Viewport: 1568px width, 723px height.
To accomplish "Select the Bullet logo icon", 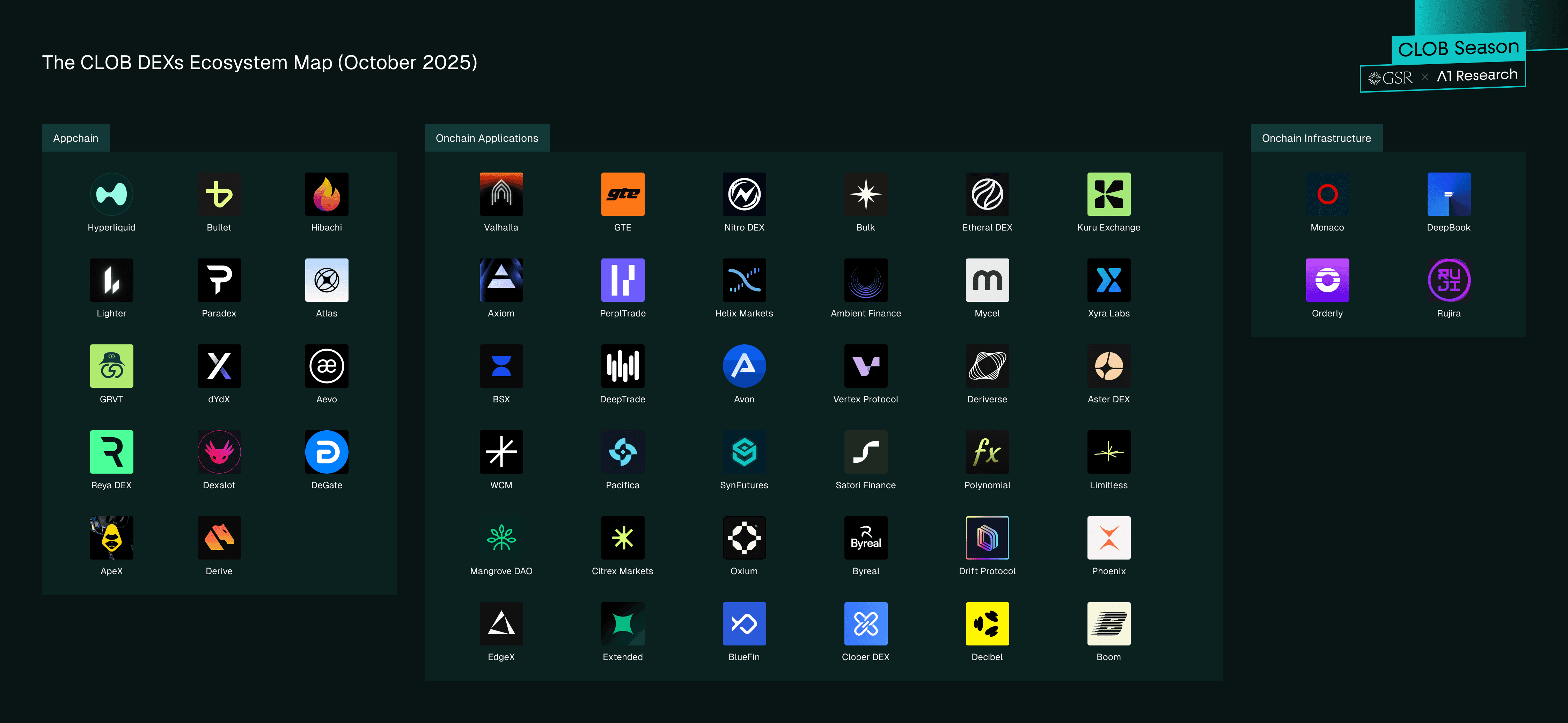I will click(219, 194).
